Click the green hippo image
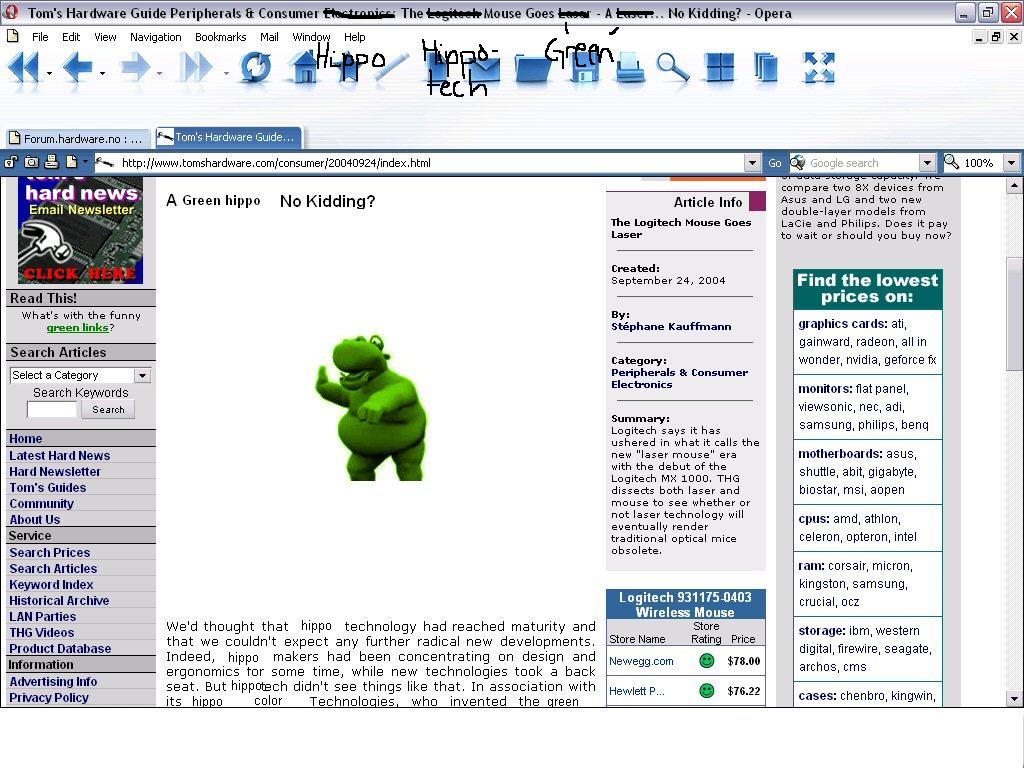 (x=371, y=408)
